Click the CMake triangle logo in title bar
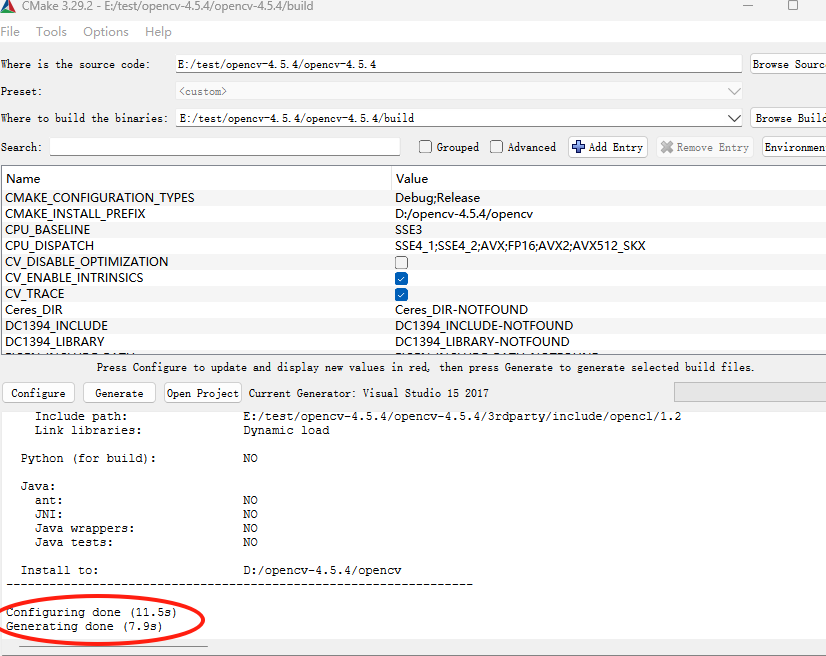The image size is (826, 656). point(10,8)
